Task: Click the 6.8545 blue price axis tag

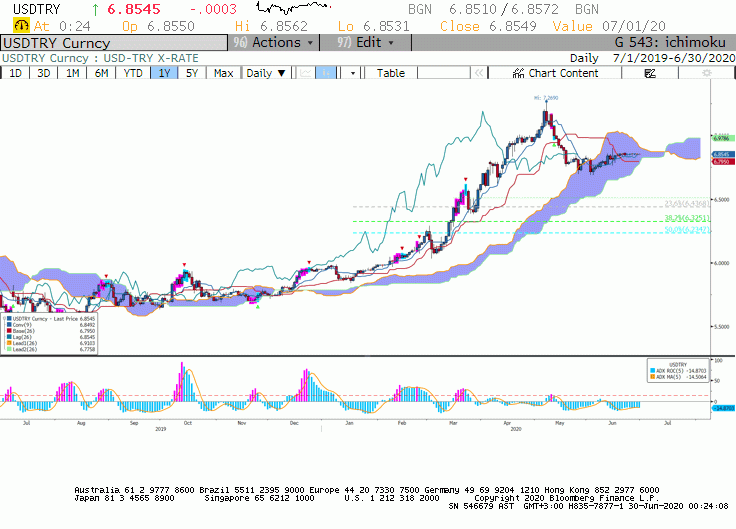Action: click(x=723, y=154)
